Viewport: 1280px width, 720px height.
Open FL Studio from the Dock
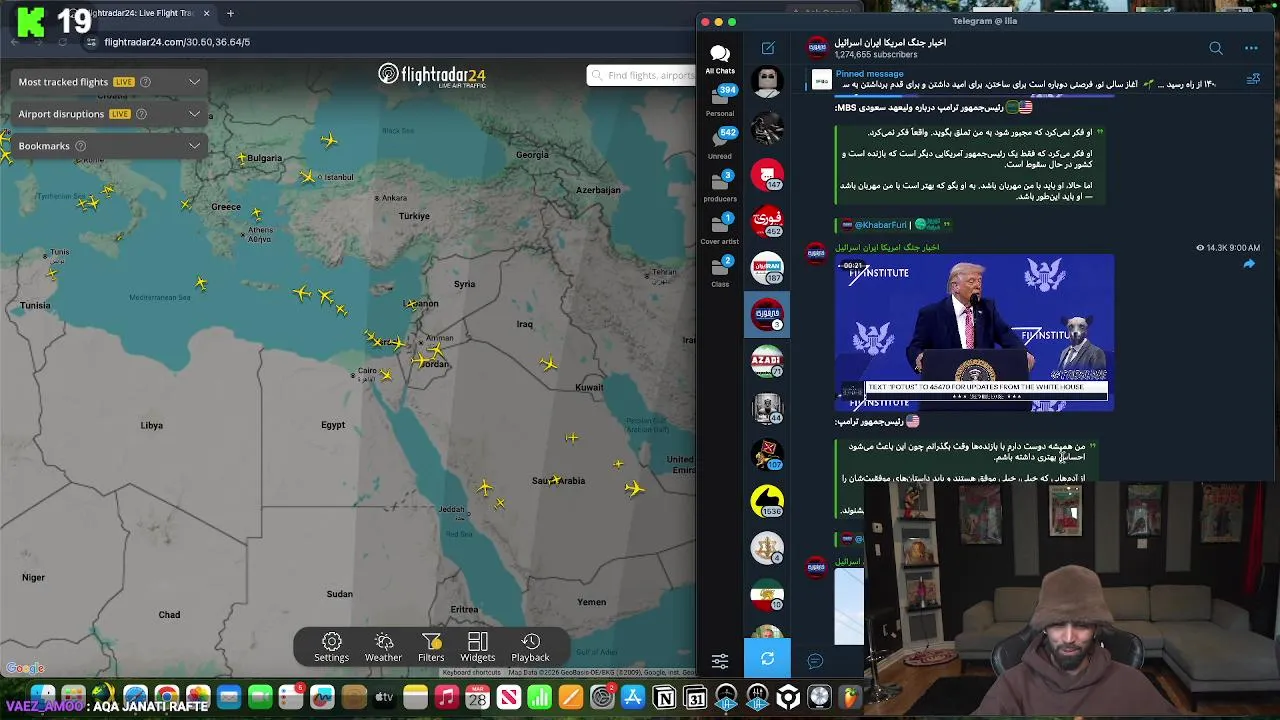point(850,697)
